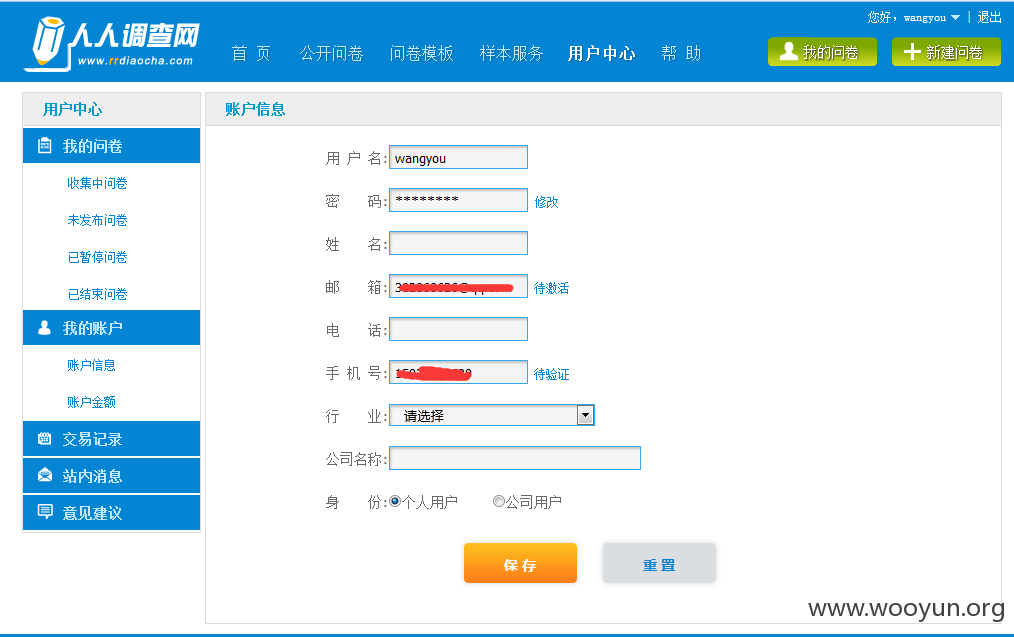Viewport: 1014px width, 637px height.
Task: Go to 首页 in top navigation
Action: (x=251, y=53)
